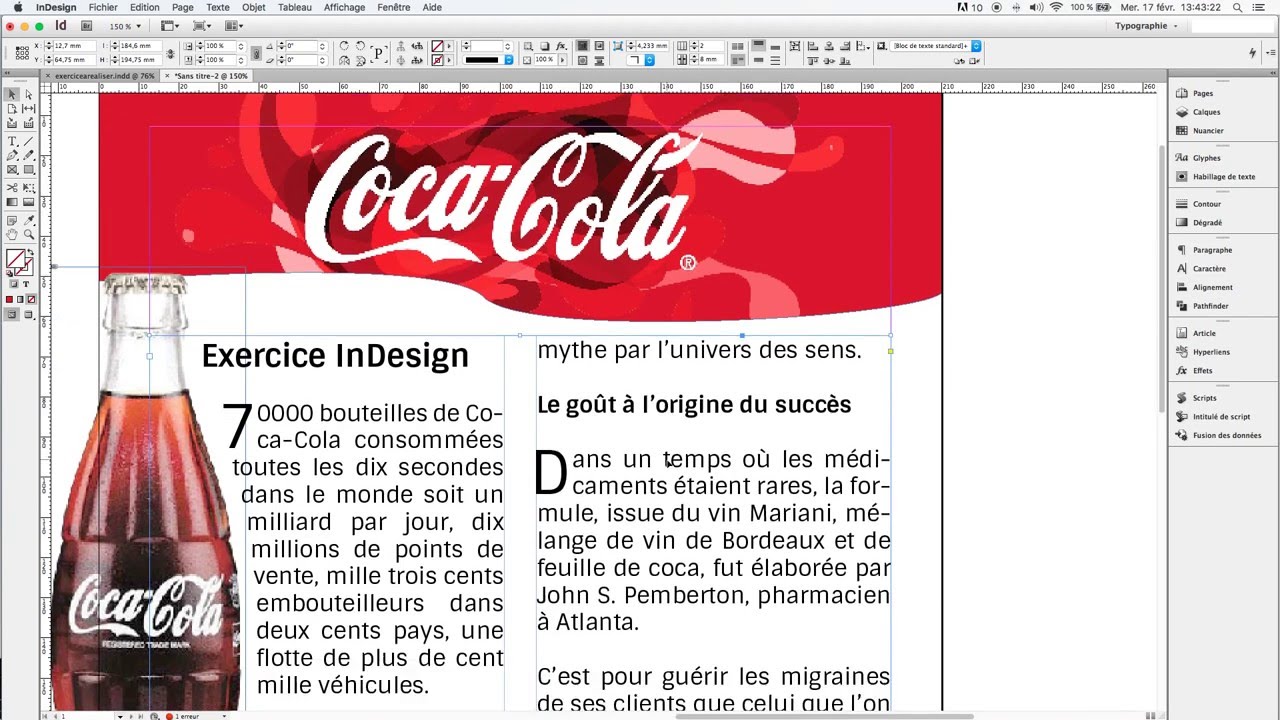Open the Paragraphe panel
This screenshot has height=720, width=1280.
[x=1212, y=250]
